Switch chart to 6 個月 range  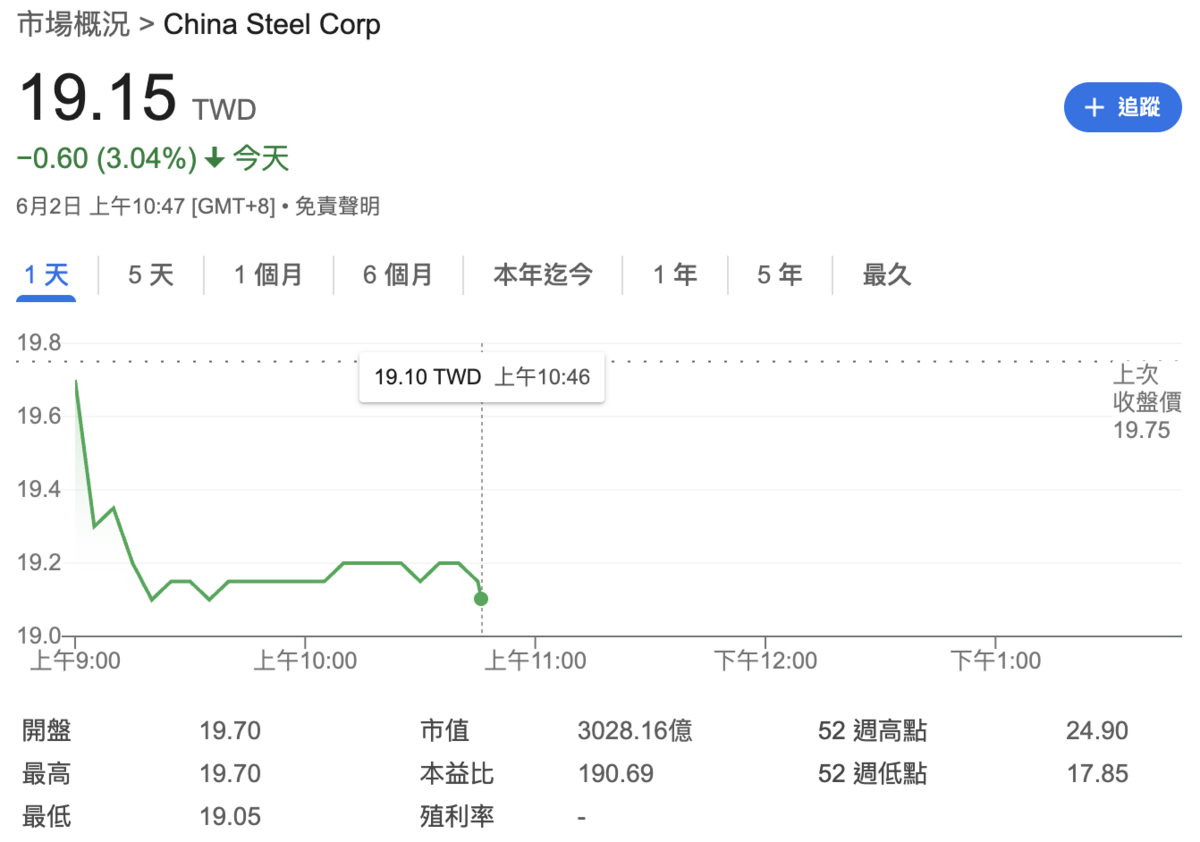pyautogui.click(x=397, y=274)
